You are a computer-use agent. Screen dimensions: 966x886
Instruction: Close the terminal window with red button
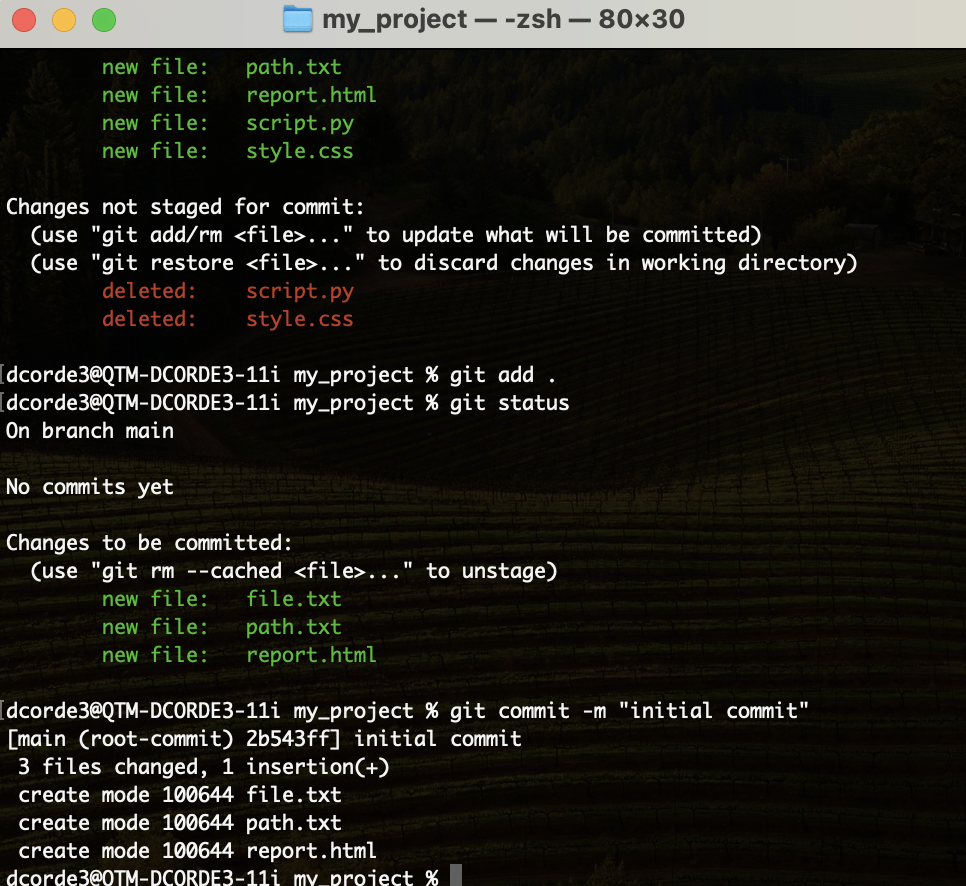pyautogui.click(x=24, y=19)
